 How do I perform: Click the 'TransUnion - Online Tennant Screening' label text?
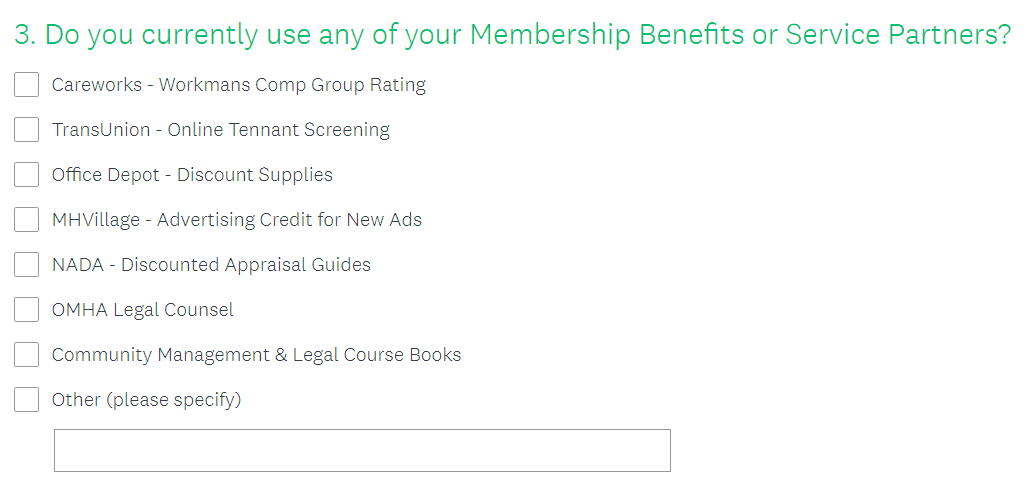tap(220, 130)
